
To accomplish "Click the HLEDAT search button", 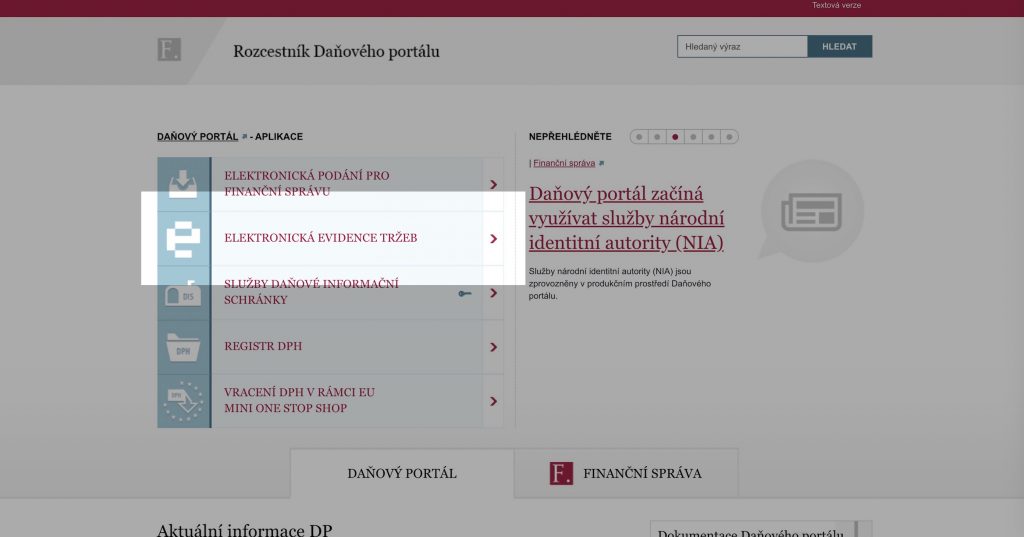I will [839, 46].
